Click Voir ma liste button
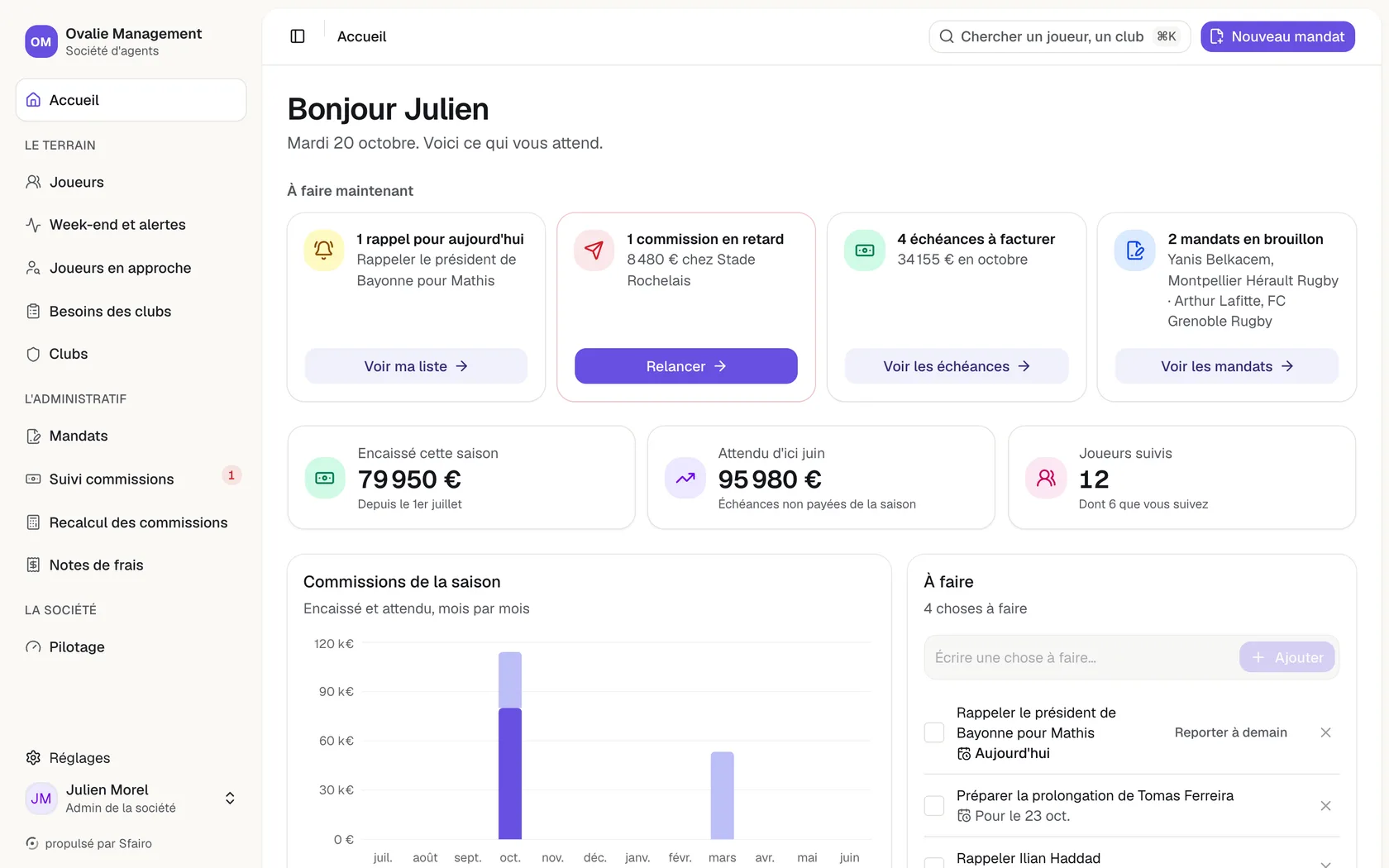Viewport: 1389px width, 868px height. [416, 366]
